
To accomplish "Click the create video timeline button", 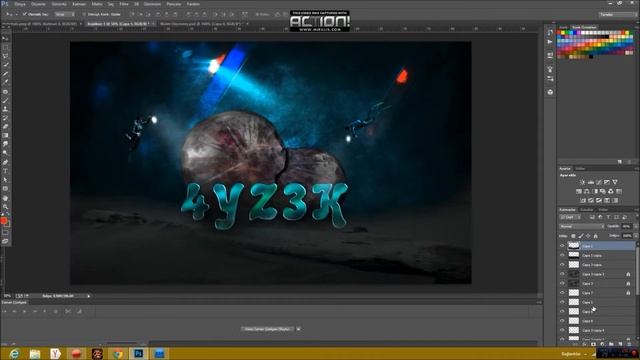I will tap(267, 329).
